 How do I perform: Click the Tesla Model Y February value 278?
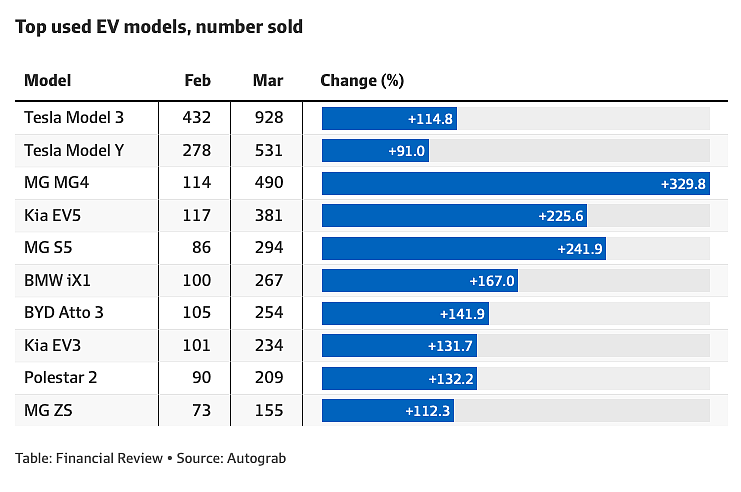click(197, 150)
